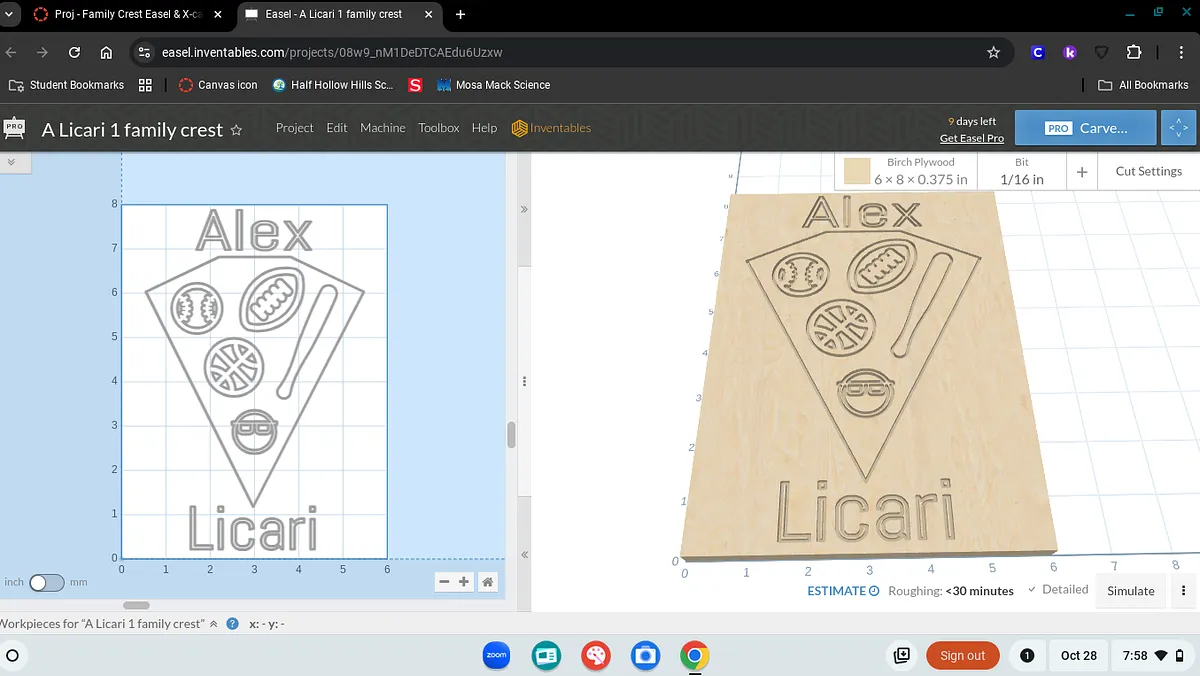Open the Bit 1/16 in selector
This screenshot has width=1200, height=676.
click(1021, 171)
